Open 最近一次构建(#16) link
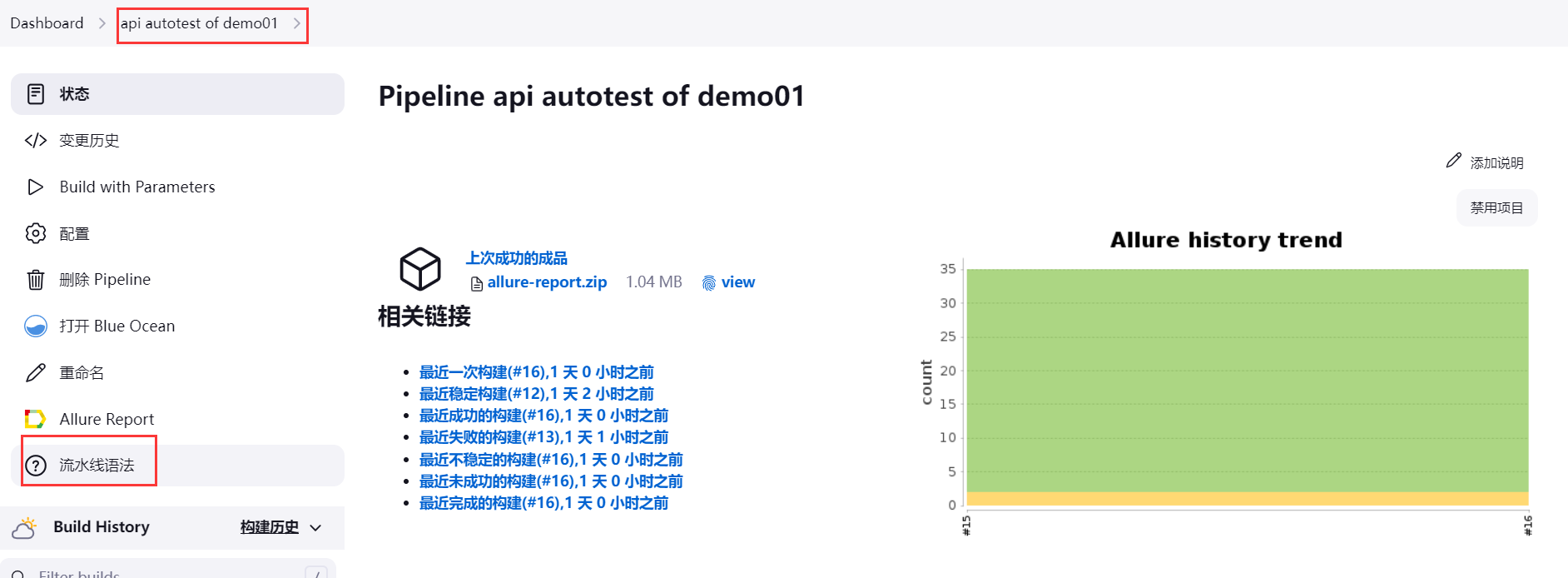Image resolution: width=1568 pixels, height=578 pixels. (537, 372)
